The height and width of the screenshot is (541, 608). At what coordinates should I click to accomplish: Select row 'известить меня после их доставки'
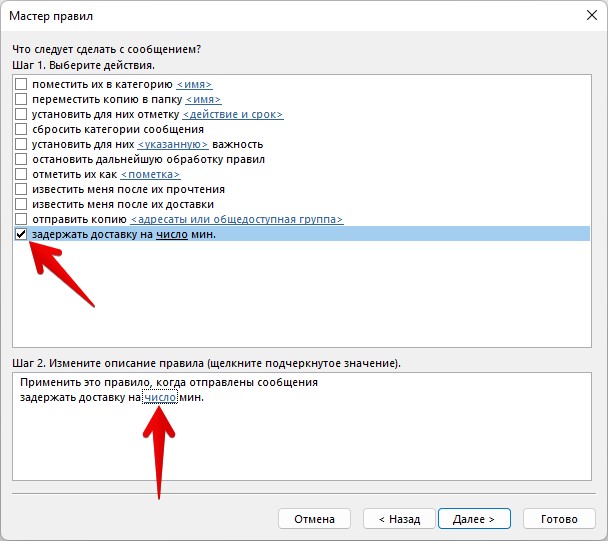(x=302, y=204)
